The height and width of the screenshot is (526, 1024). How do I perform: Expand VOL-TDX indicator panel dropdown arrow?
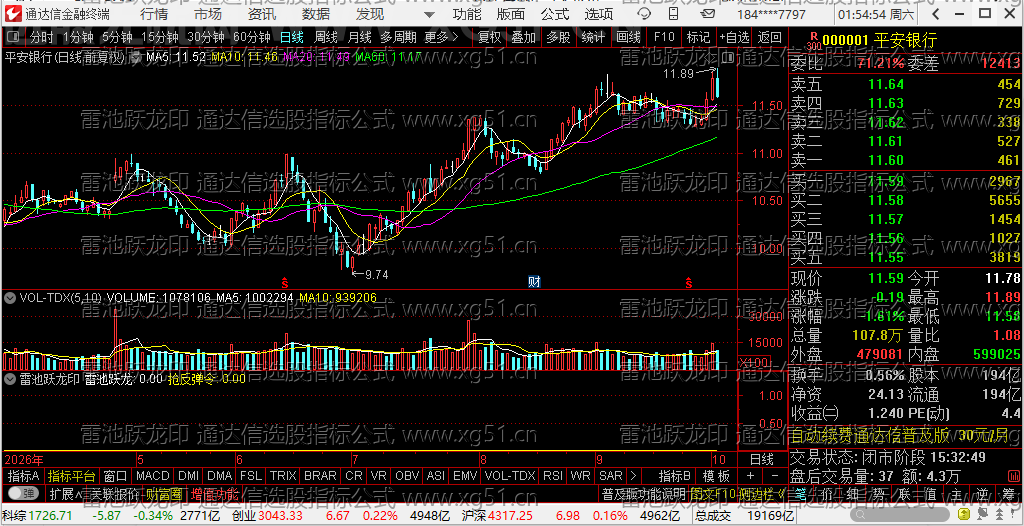click(10, 298)
